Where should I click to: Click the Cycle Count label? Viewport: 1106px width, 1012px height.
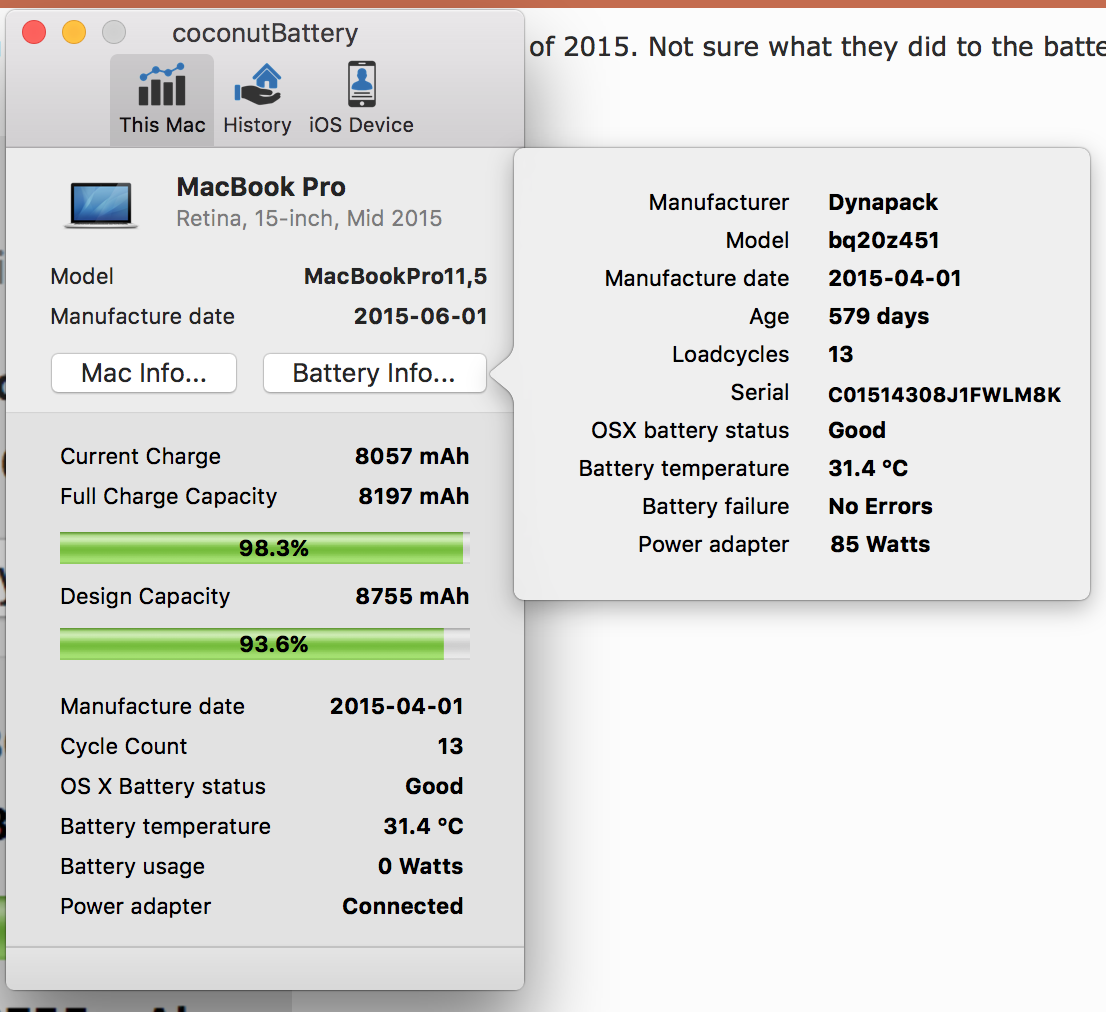tap(123, 746)
